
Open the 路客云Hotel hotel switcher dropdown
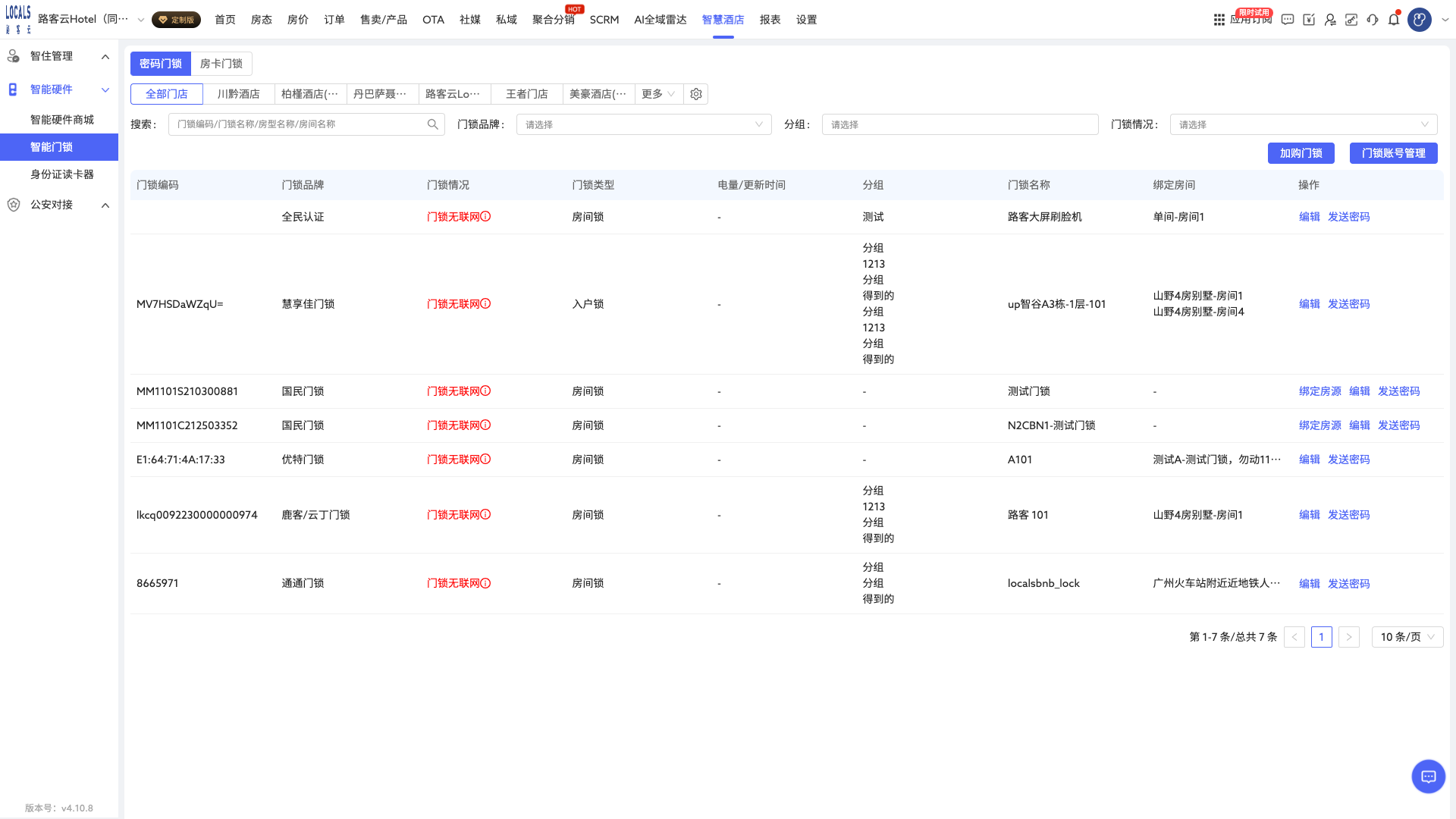[91, 20]
